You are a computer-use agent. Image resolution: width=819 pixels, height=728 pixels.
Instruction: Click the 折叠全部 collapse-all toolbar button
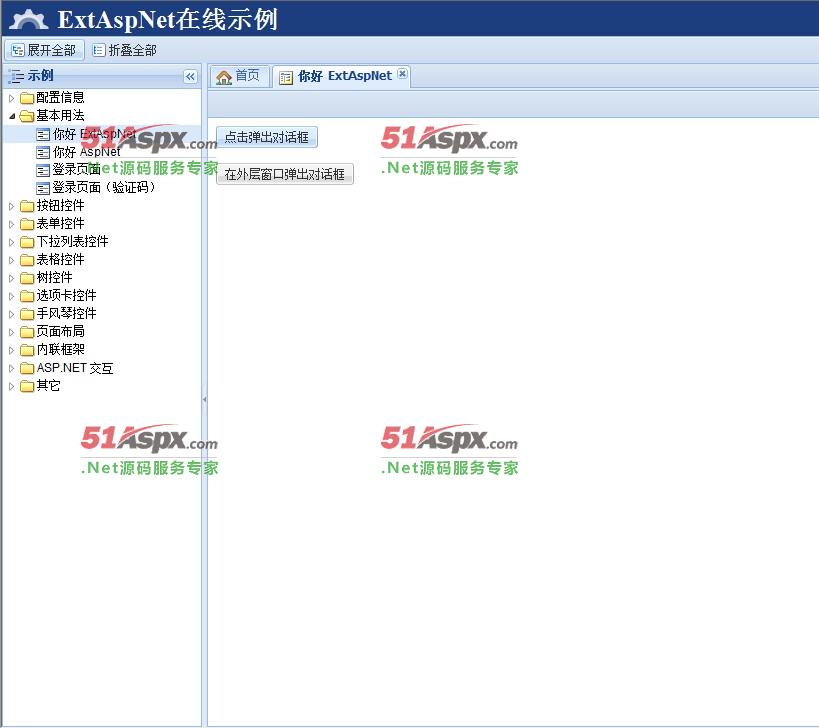pyautogui.click(x=124, y=50)
